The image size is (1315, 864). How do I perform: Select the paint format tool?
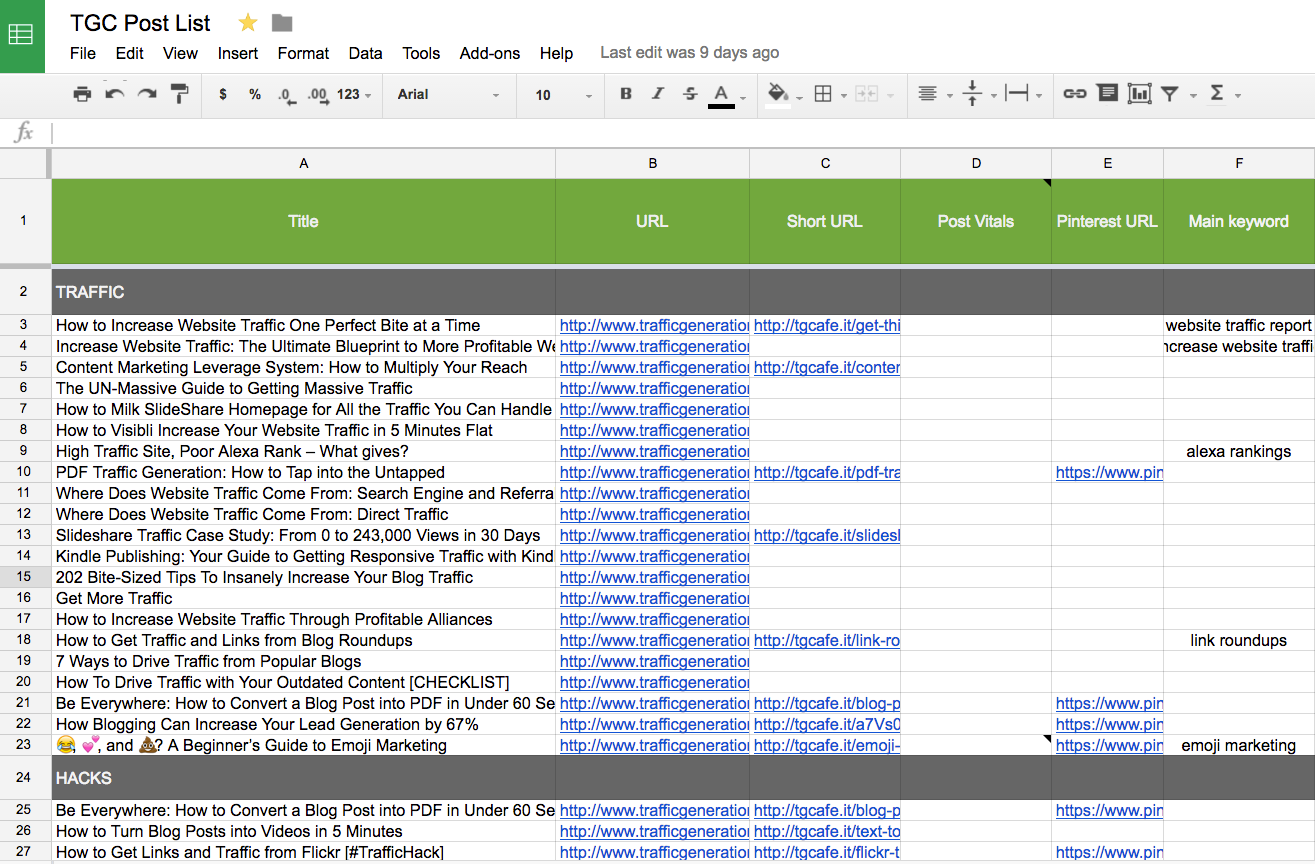point(181,94)
